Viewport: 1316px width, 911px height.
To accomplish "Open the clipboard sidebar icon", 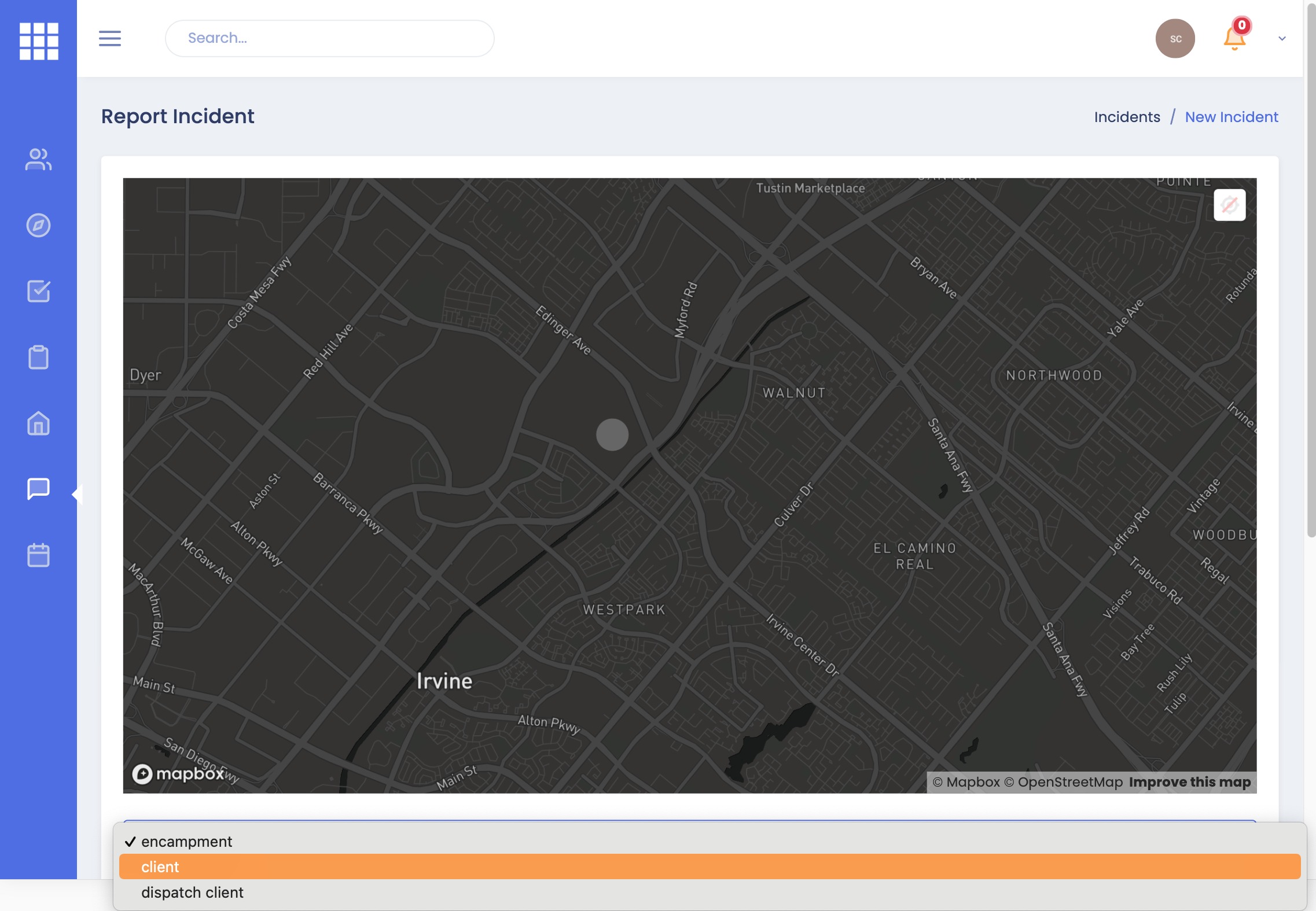I will click(38, 357).
